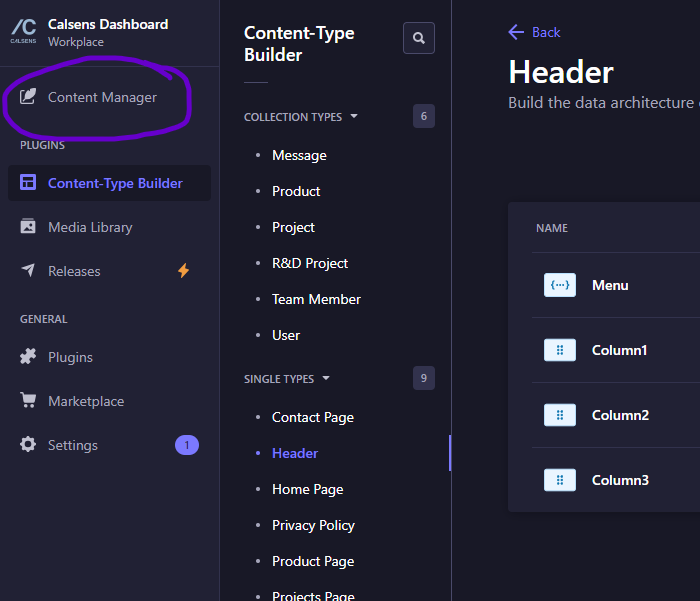Select the Privacy Policy single type
This screenshot has height=601, width=700.
tap(313, 525)
